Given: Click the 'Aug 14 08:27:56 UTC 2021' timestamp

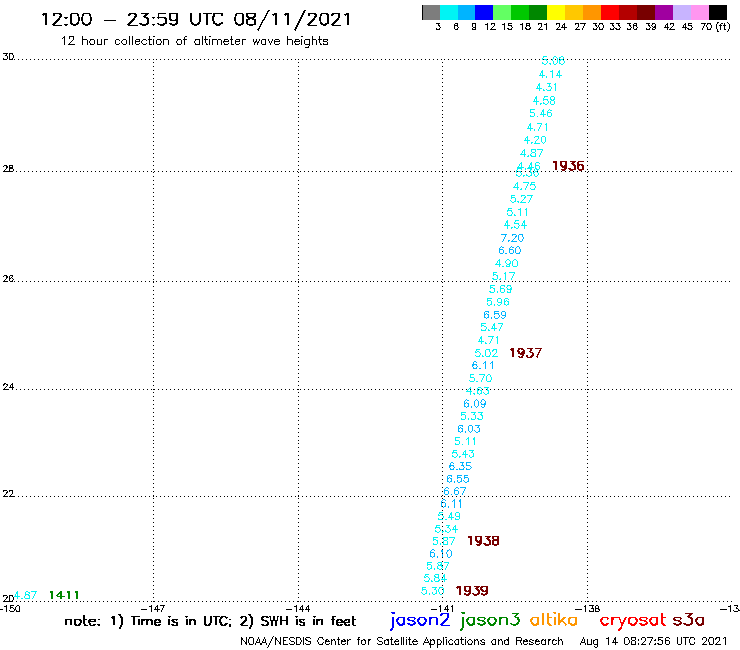Looking at the screenshot, I should 653,641.
